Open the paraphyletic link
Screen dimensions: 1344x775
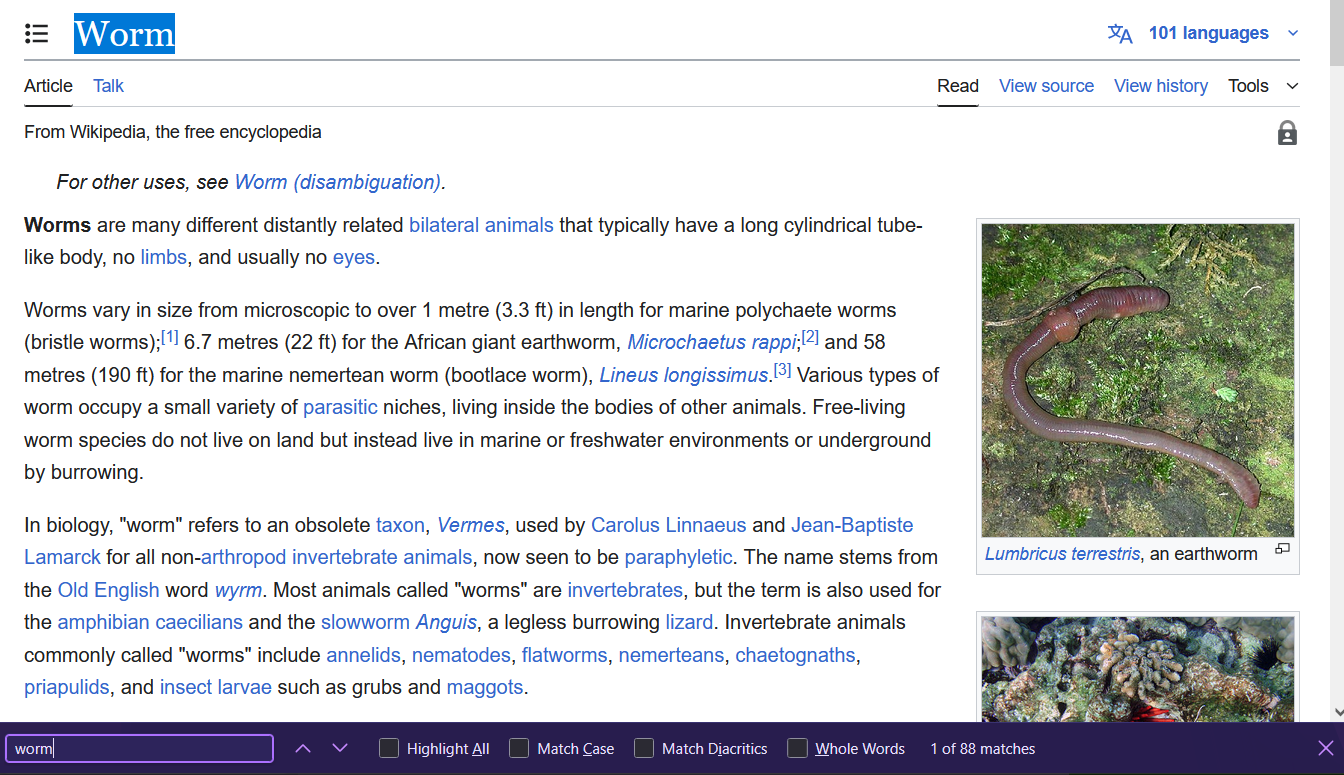click(678, 557)
